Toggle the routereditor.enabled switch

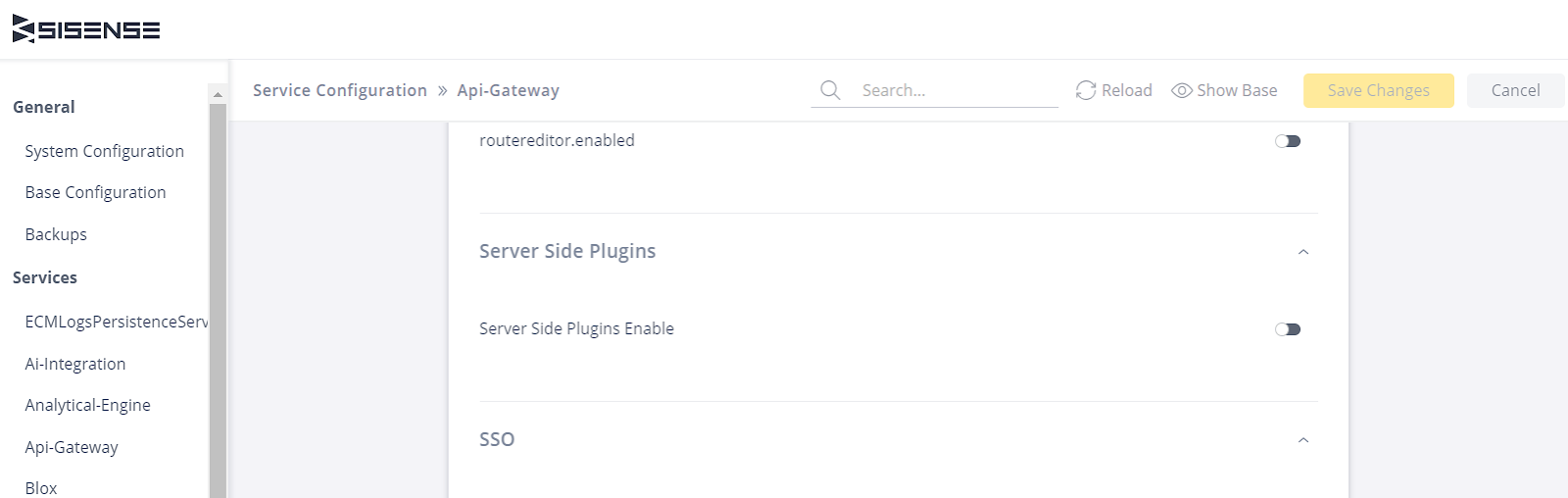[x=1288, y=141]
